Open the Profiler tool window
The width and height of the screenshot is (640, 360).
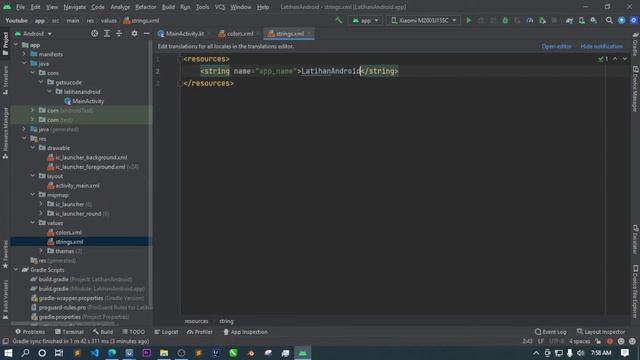pos(200,332)
